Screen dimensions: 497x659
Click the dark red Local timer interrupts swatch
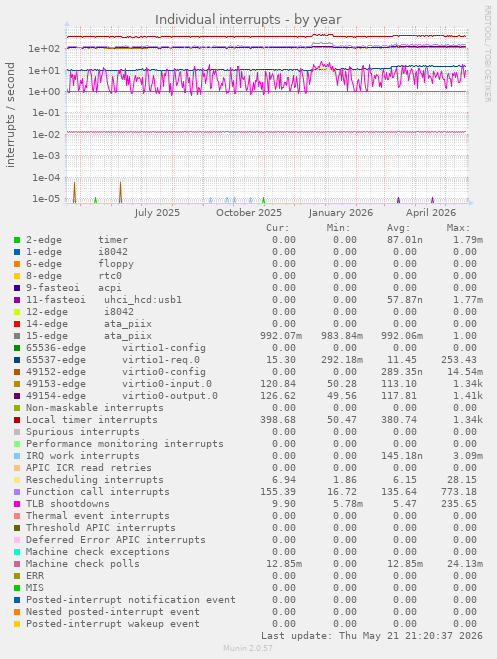click(x=17, y=420)
